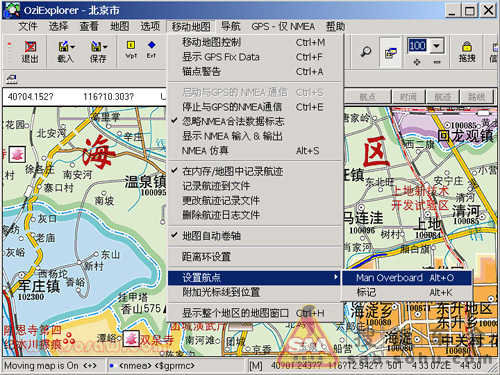
Task: Click the 温泉镇 label on the map
Action: point(145,182)
